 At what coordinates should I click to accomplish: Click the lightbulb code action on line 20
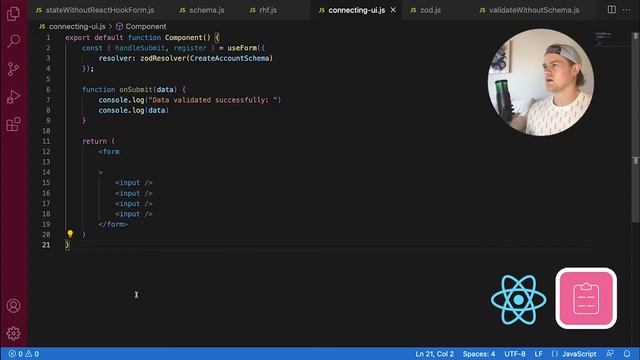(x=70, y=234)
